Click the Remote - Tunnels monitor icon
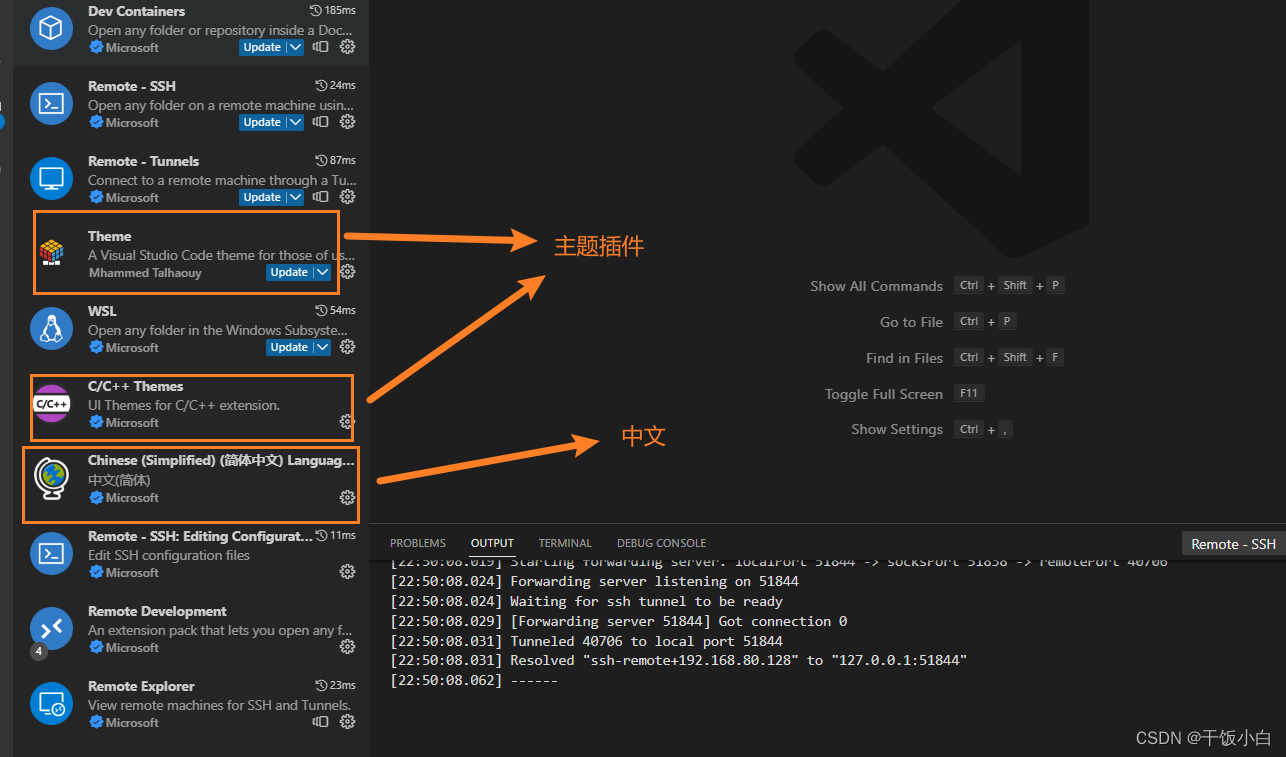The width and height of the screenshot is (1286, 757). (x=51, y=178)
